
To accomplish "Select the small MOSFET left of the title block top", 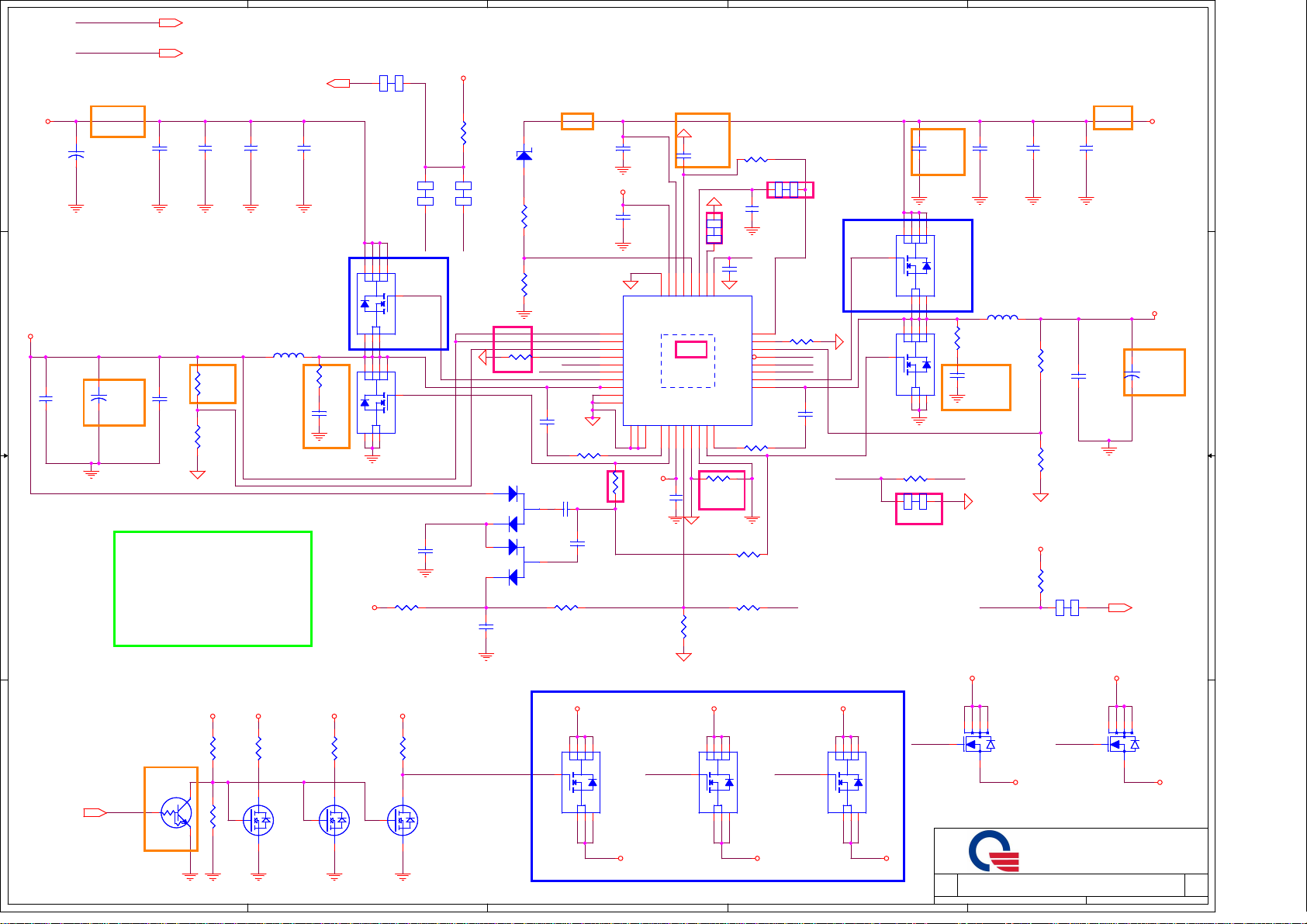I will [x=979, y=743].
